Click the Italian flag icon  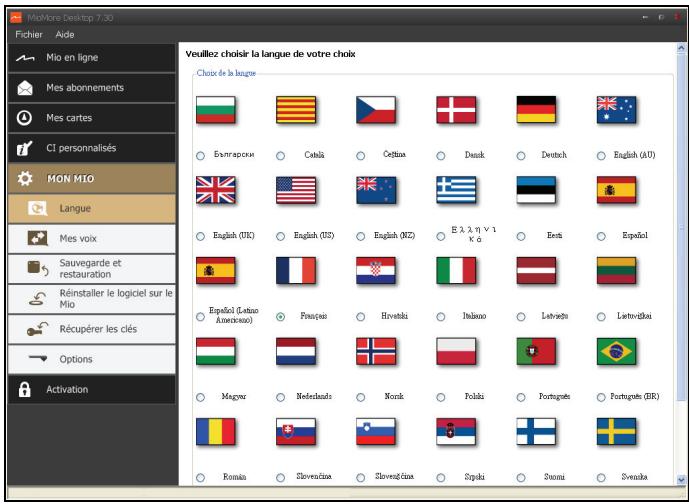point(456,270)
